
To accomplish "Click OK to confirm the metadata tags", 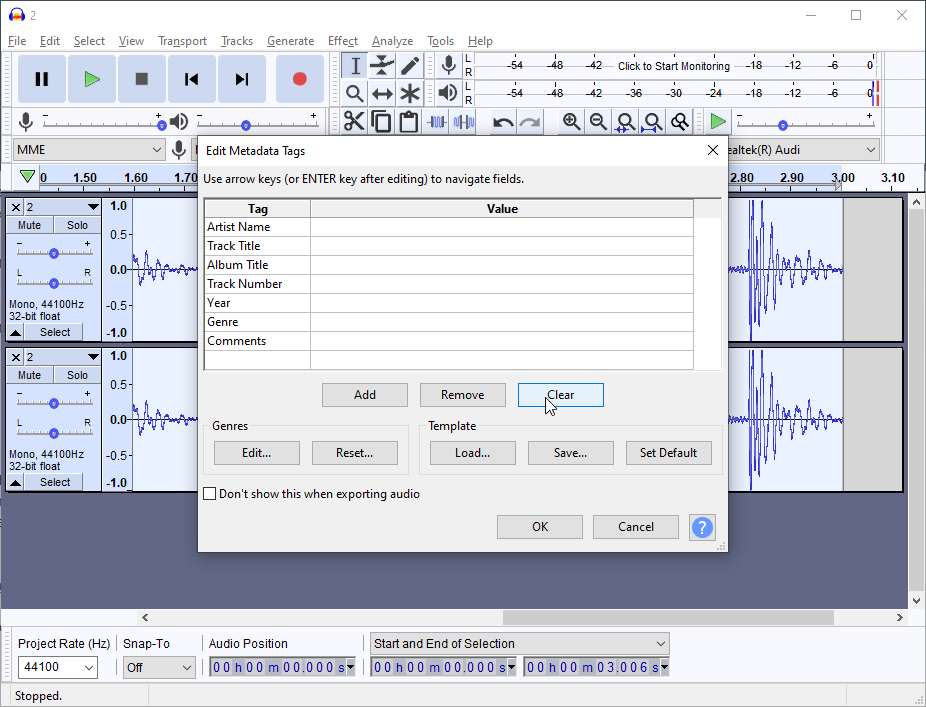I will 540,527.
